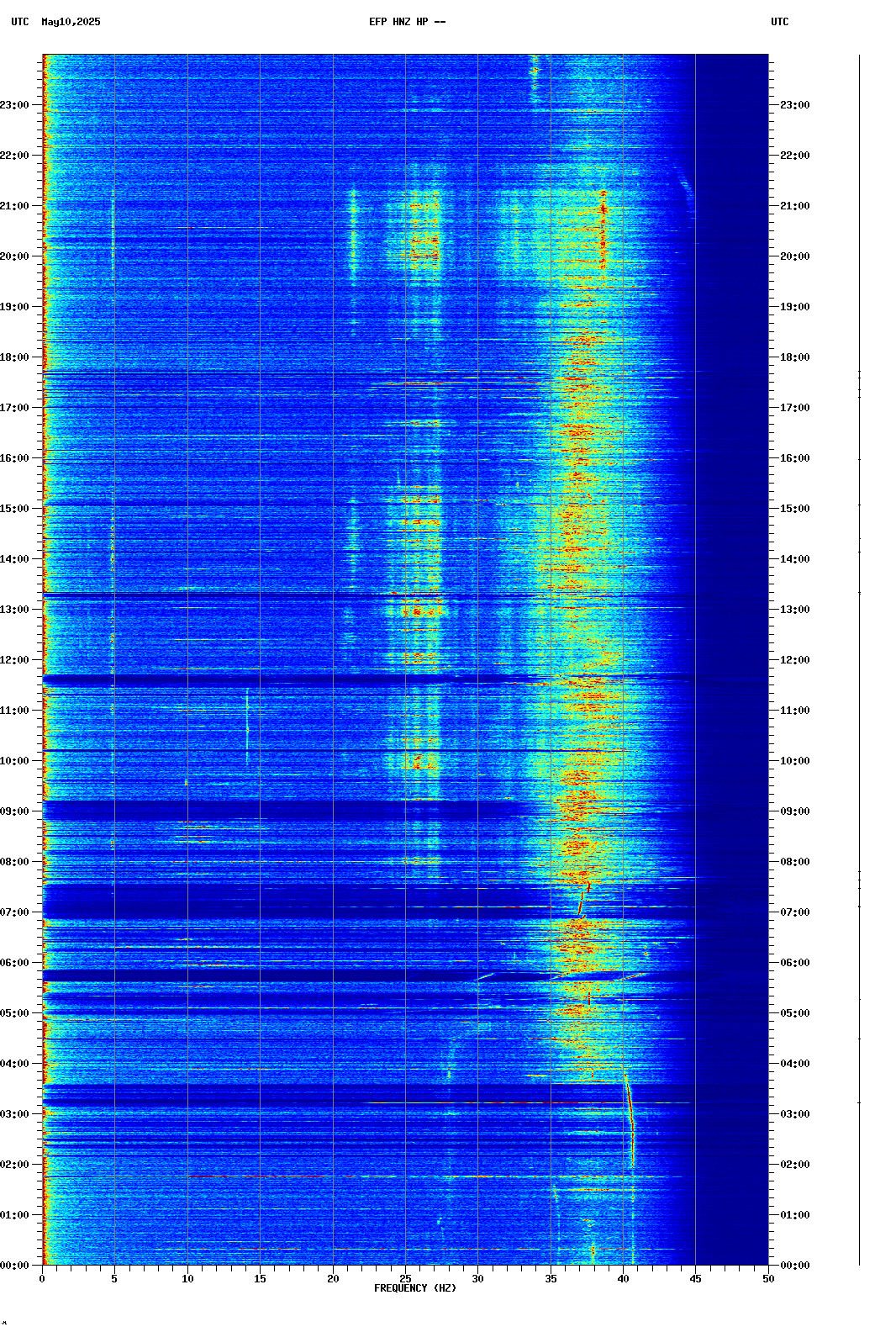896x1332 pixels.
Task: Click the right-axis time label "10:00"
Action: 795,761
